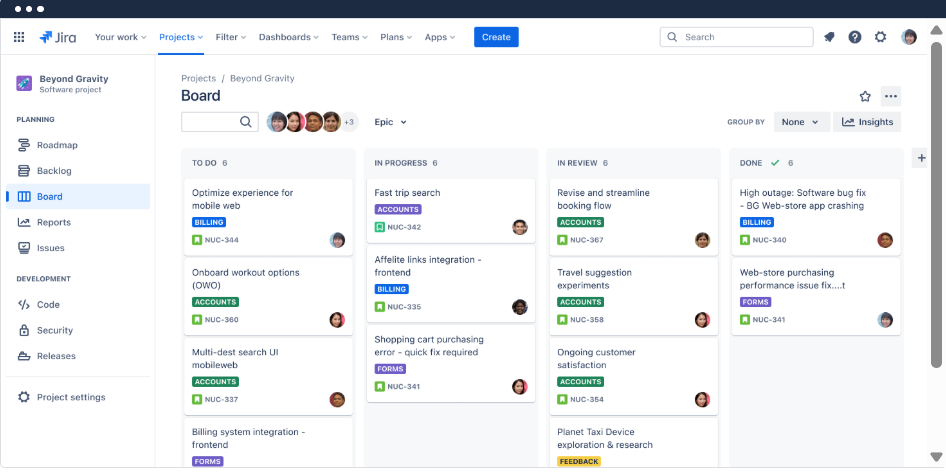Click the board search magnifier icon
Viewport: 946px width, 473px height.
(x=246, y=122)
